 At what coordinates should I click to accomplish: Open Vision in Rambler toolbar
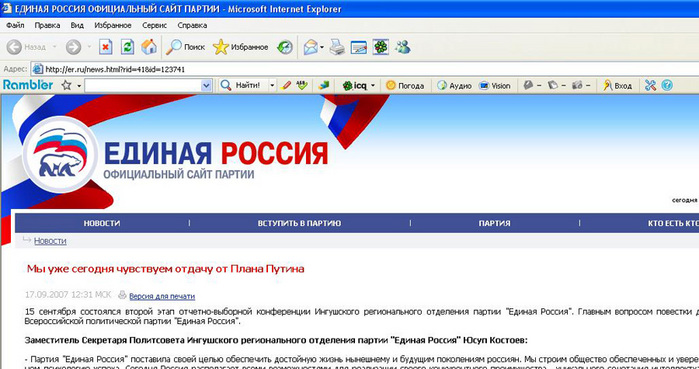(495, 86)
